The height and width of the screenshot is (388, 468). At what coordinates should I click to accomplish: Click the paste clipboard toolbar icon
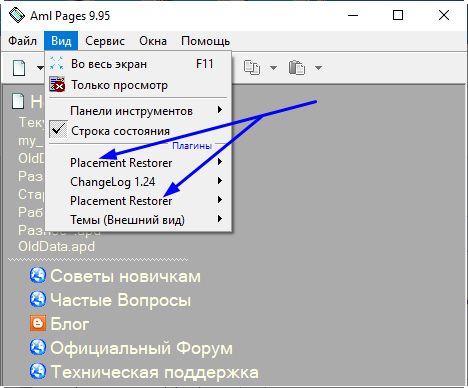[297, 68]
